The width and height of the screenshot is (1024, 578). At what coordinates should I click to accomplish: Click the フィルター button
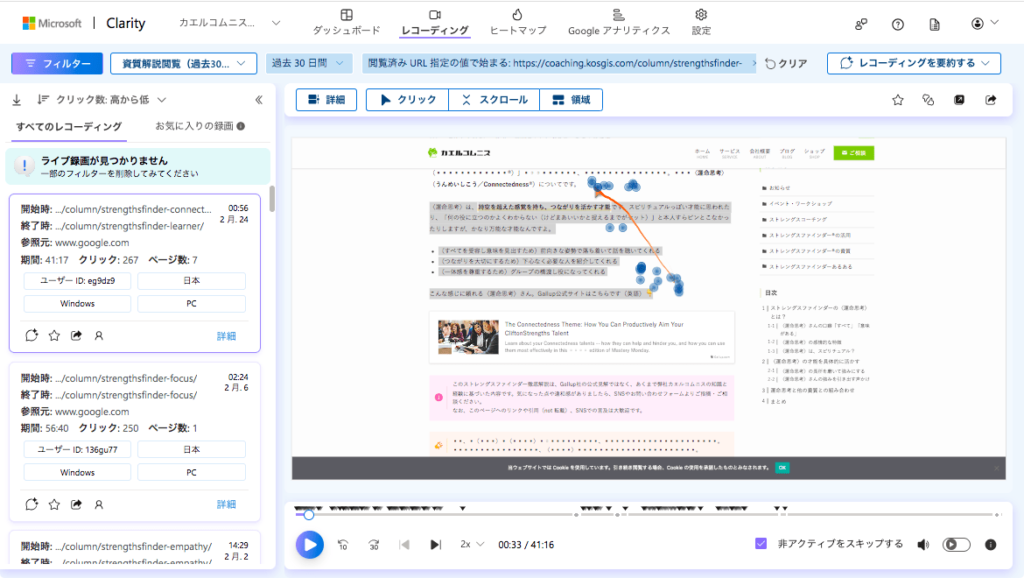click(57, 63)
